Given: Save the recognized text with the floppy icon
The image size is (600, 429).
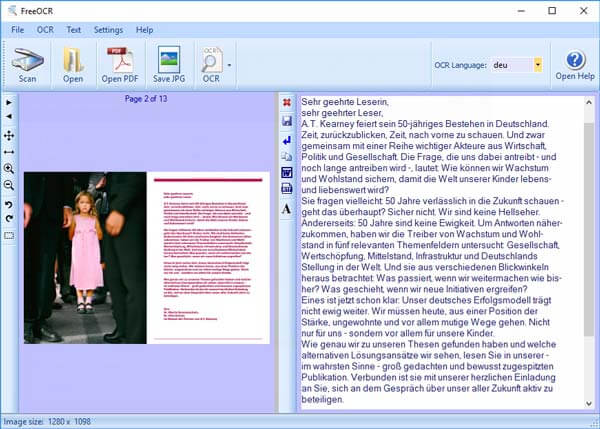Looking at the screenshot, I should pos(287,120).
